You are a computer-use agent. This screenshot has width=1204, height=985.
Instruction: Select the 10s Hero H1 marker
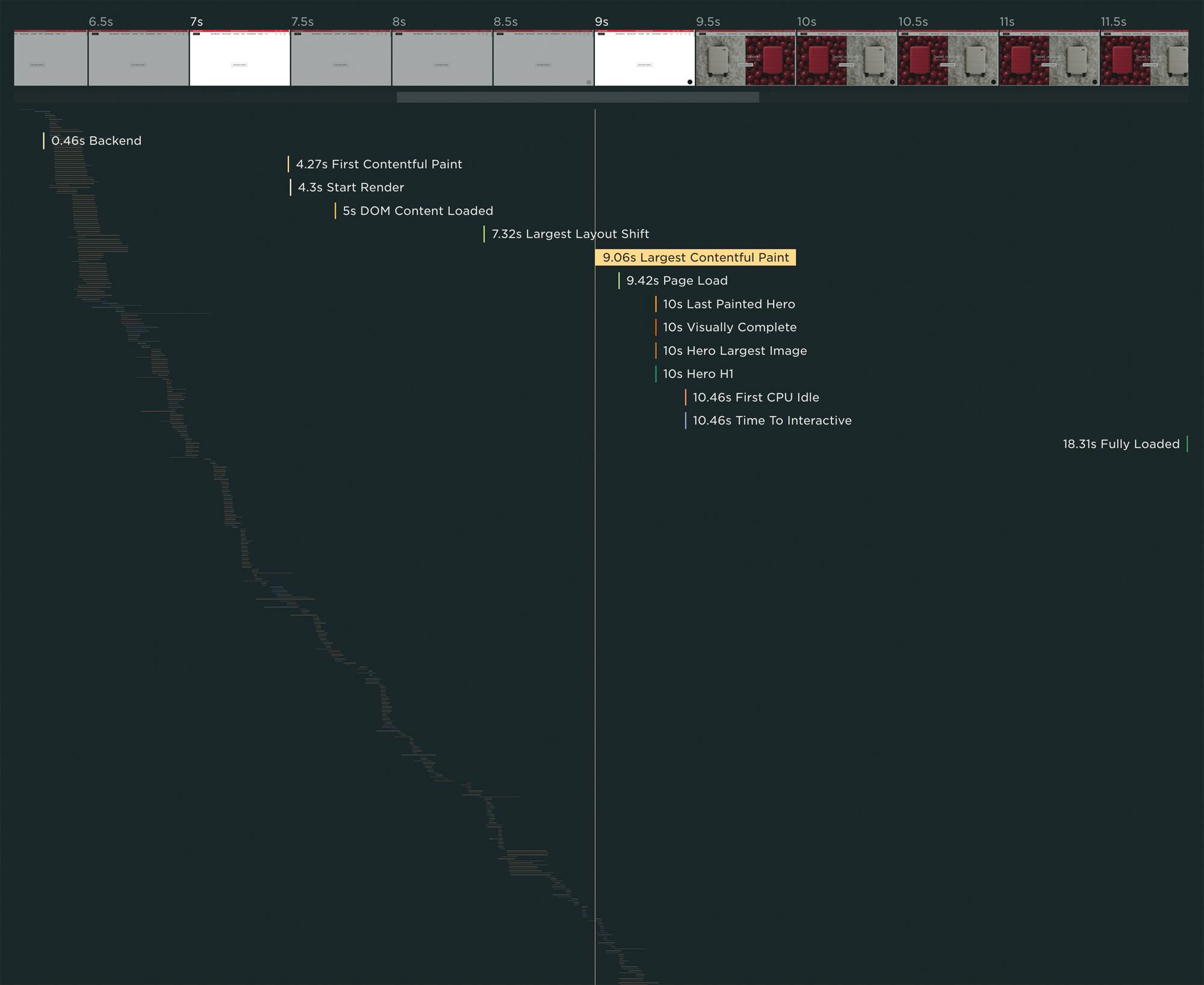click(698, 374)
